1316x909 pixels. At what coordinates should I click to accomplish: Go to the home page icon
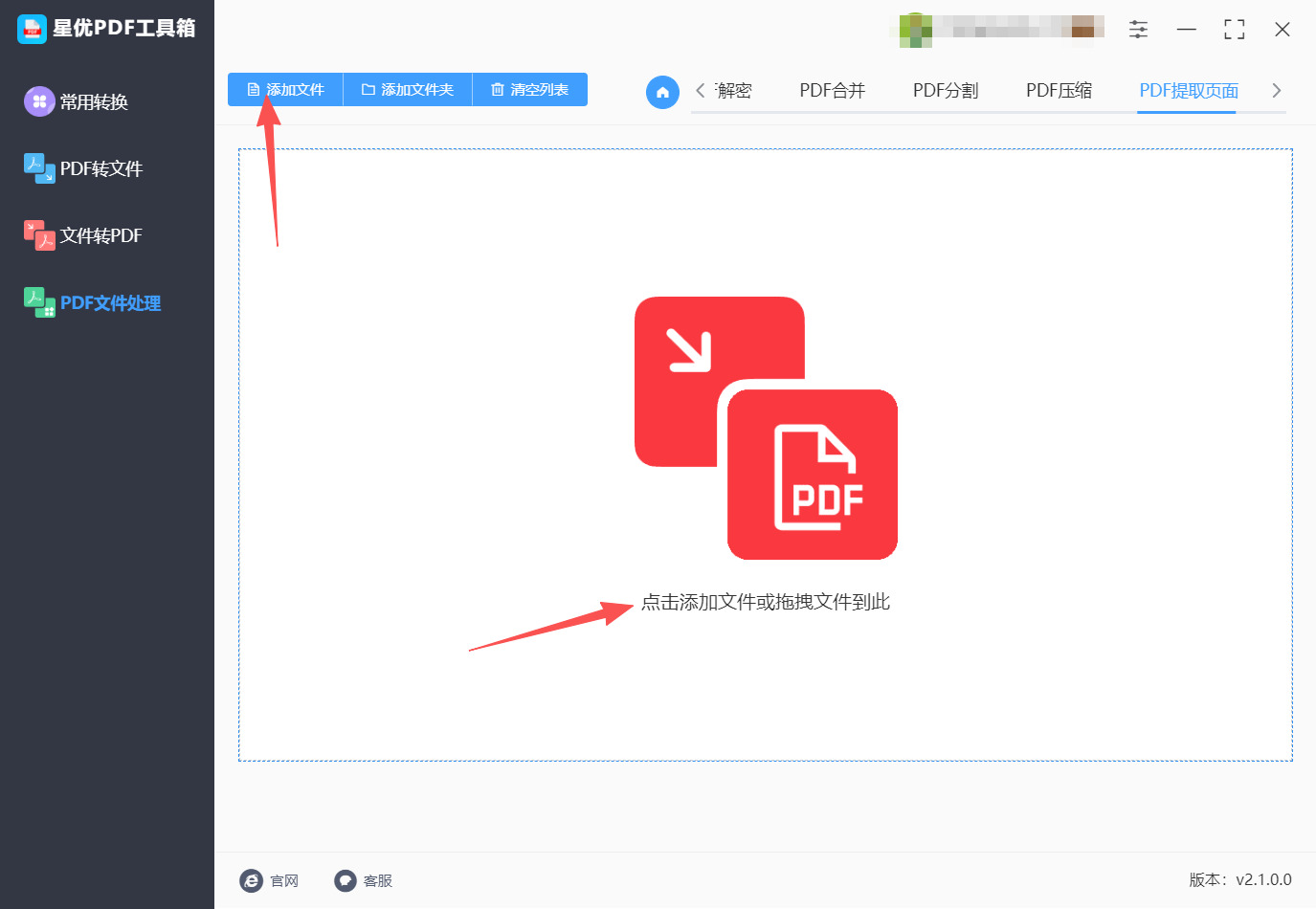coord(662,92)
